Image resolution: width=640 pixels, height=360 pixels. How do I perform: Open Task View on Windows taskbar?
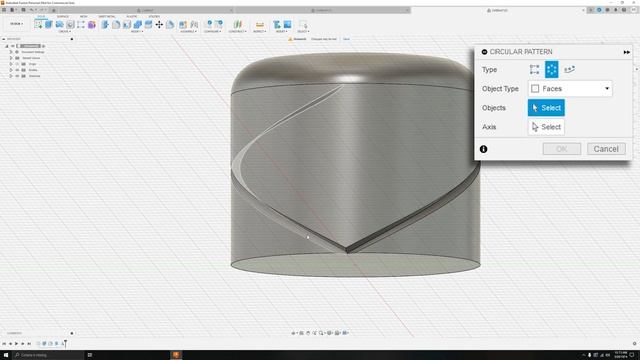pos(90,355)
